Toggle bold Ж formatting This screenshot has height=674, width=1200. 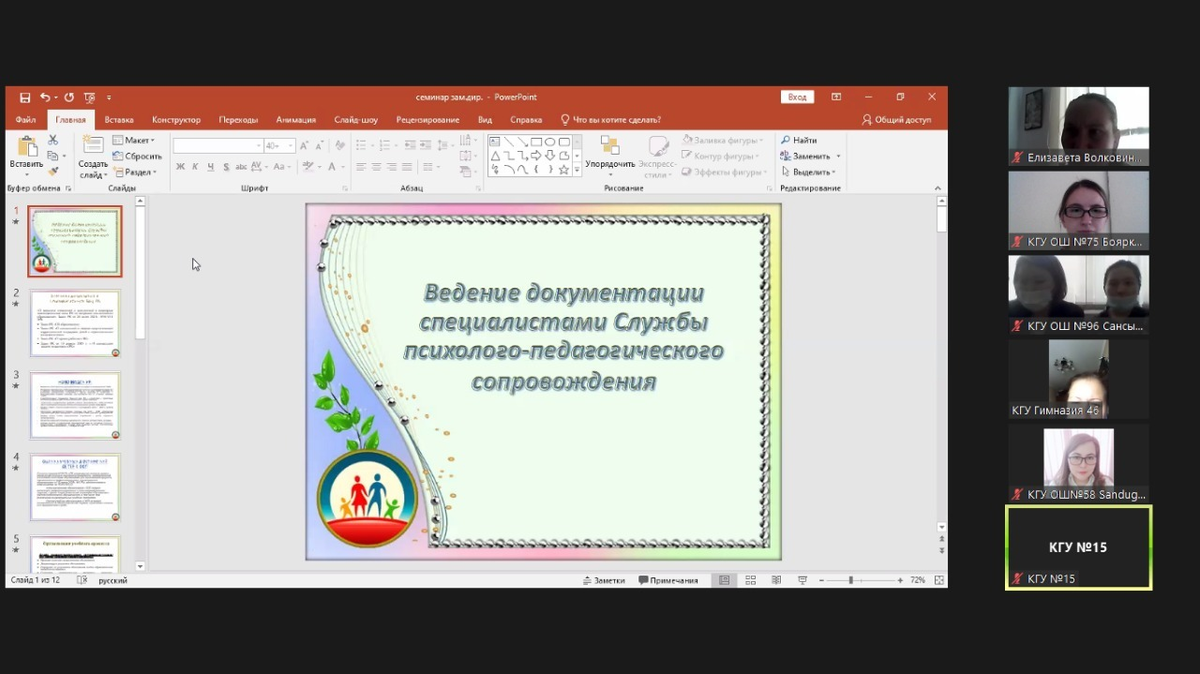click(x=180, y=167)
